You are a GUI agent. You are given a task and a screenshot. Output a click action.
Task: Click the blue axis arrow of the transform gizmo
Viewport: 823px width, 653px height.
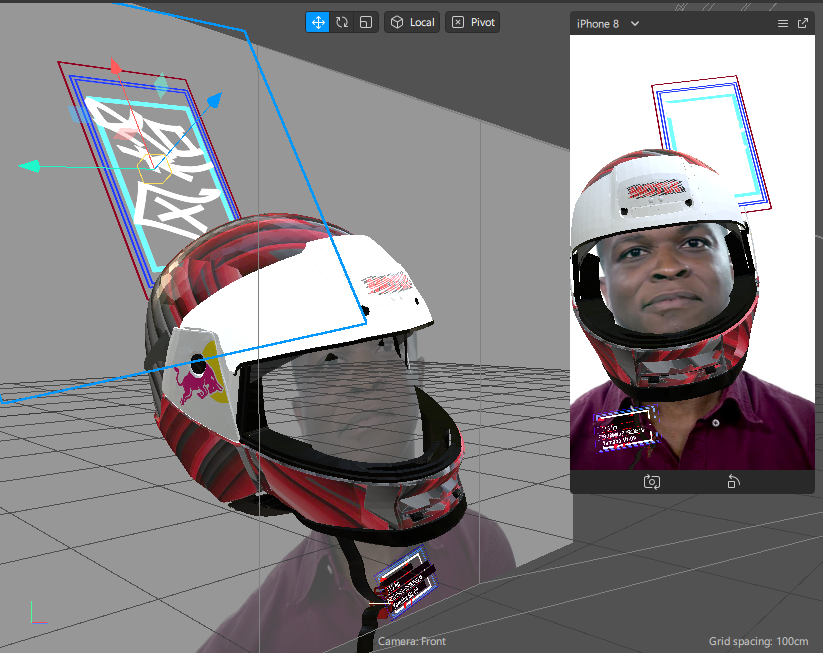(212, 98)
